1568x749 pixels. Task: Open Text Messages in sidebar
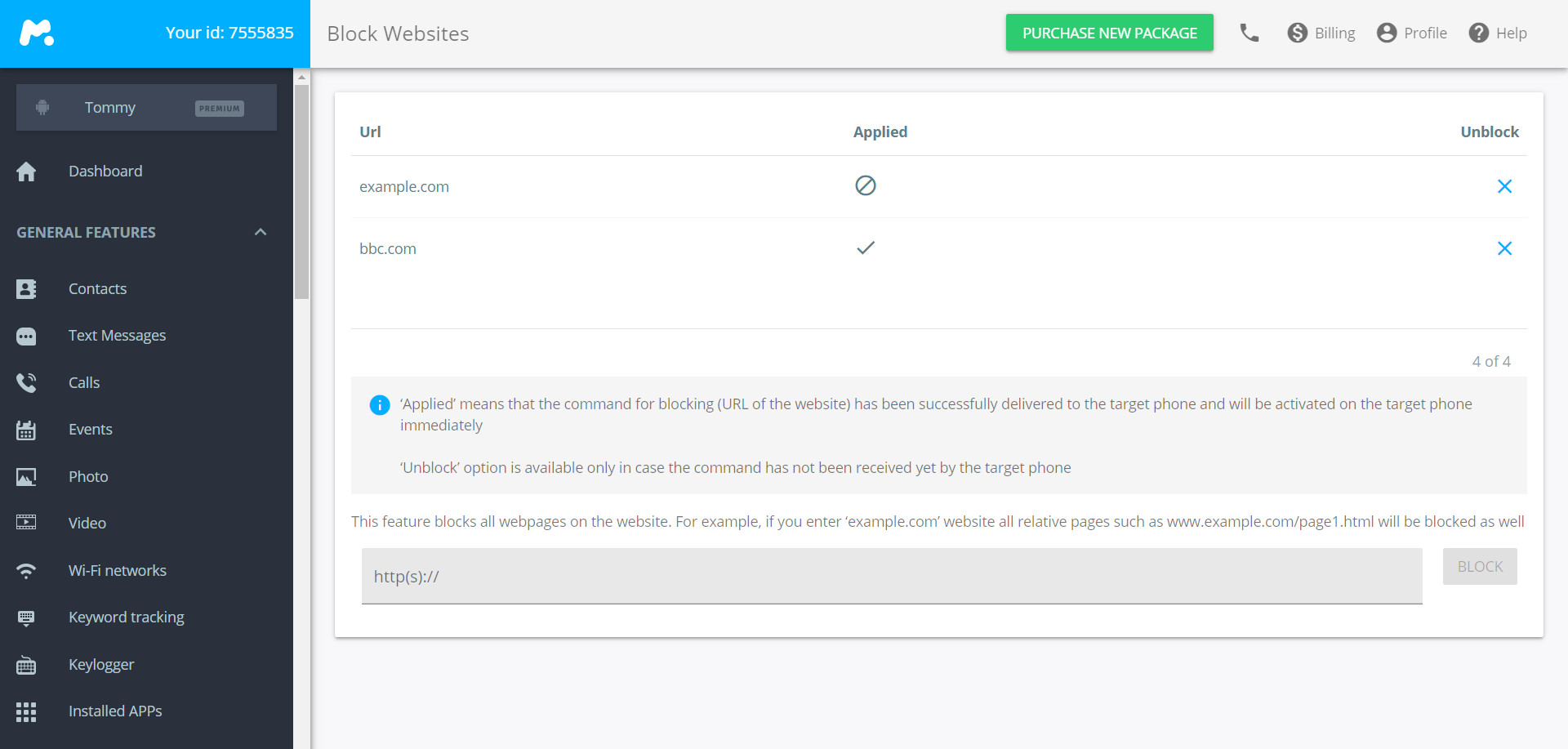[117, 336]
